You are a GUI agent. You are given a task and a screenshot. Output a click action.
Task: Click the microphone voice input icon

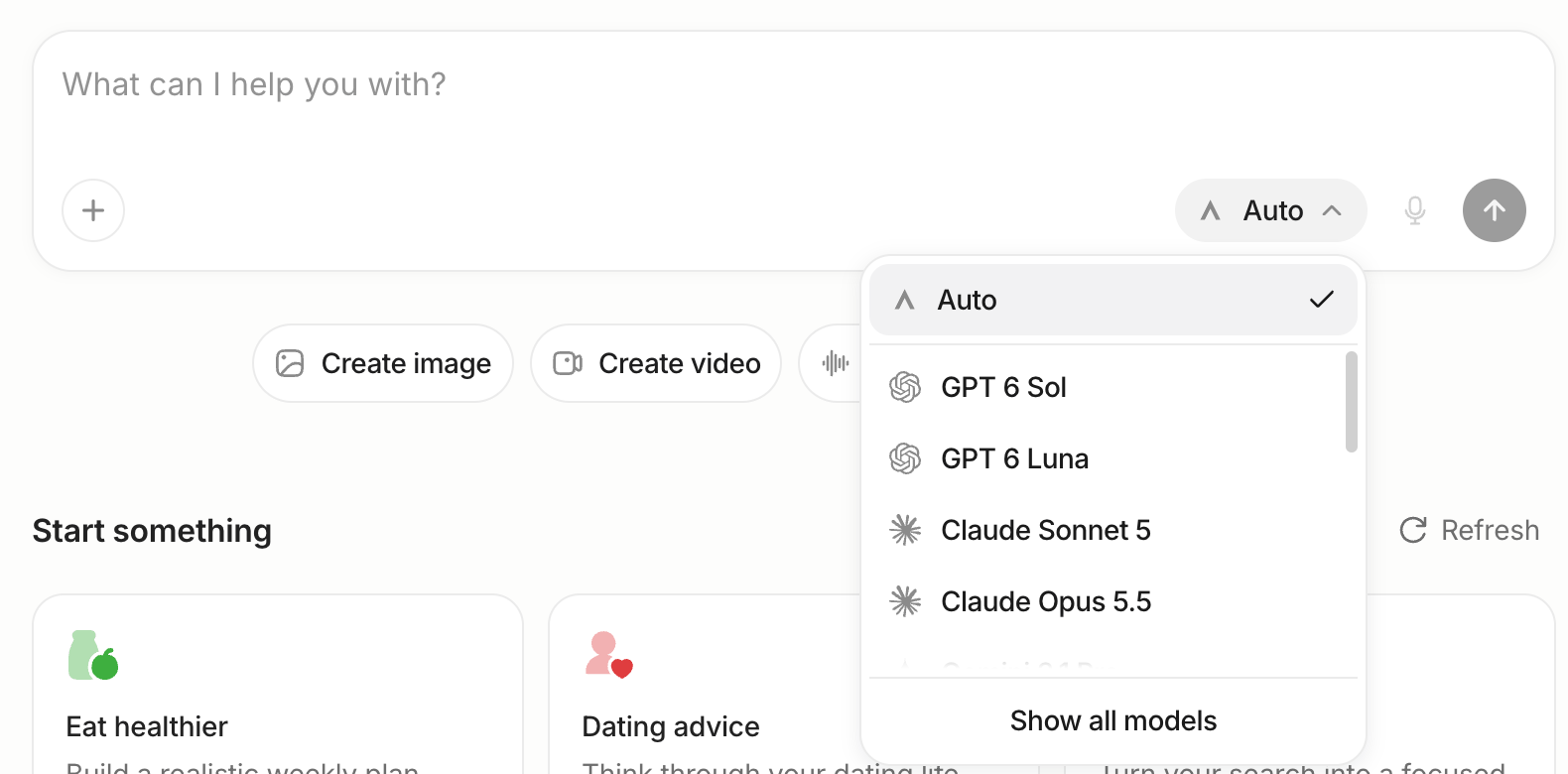[x=1415, y=210]
